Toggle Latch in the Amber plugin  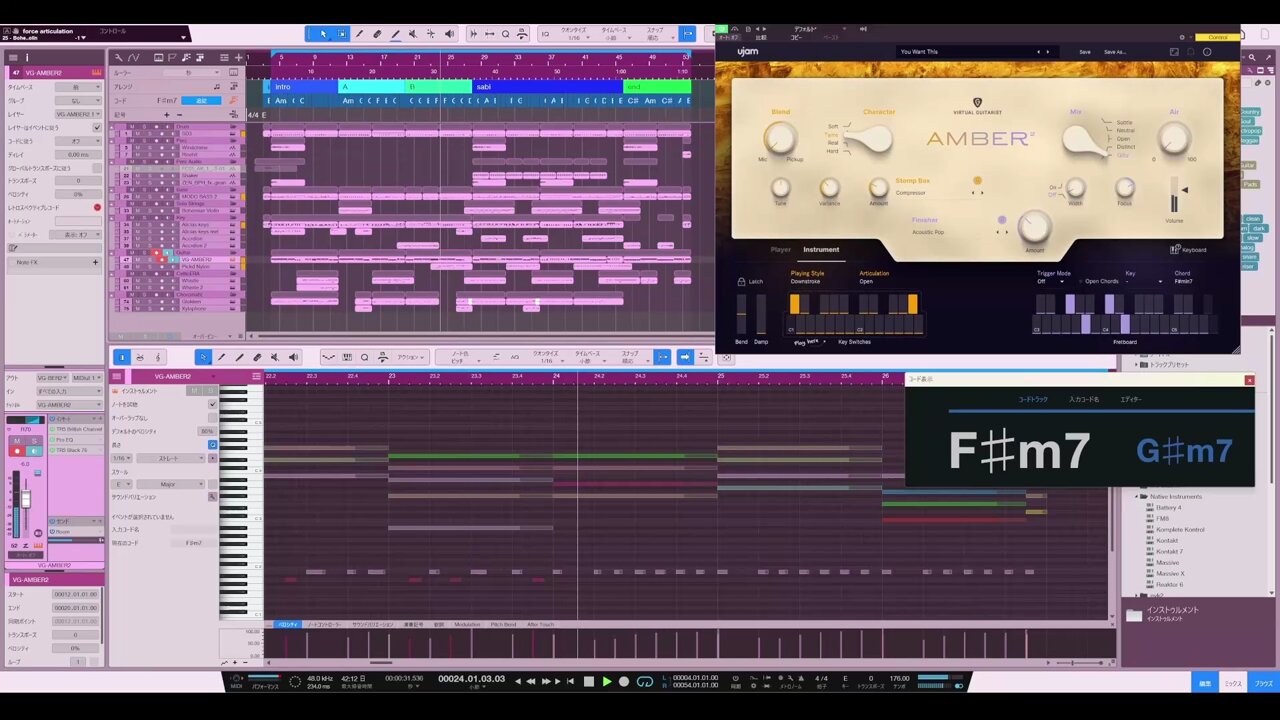coord(749,281)
